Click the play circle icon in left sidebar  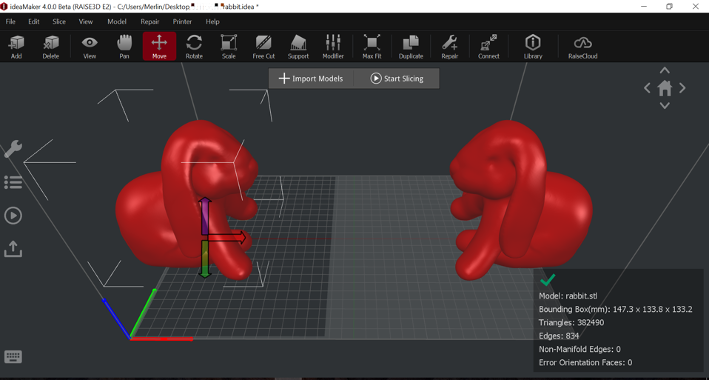coord(13,215)
